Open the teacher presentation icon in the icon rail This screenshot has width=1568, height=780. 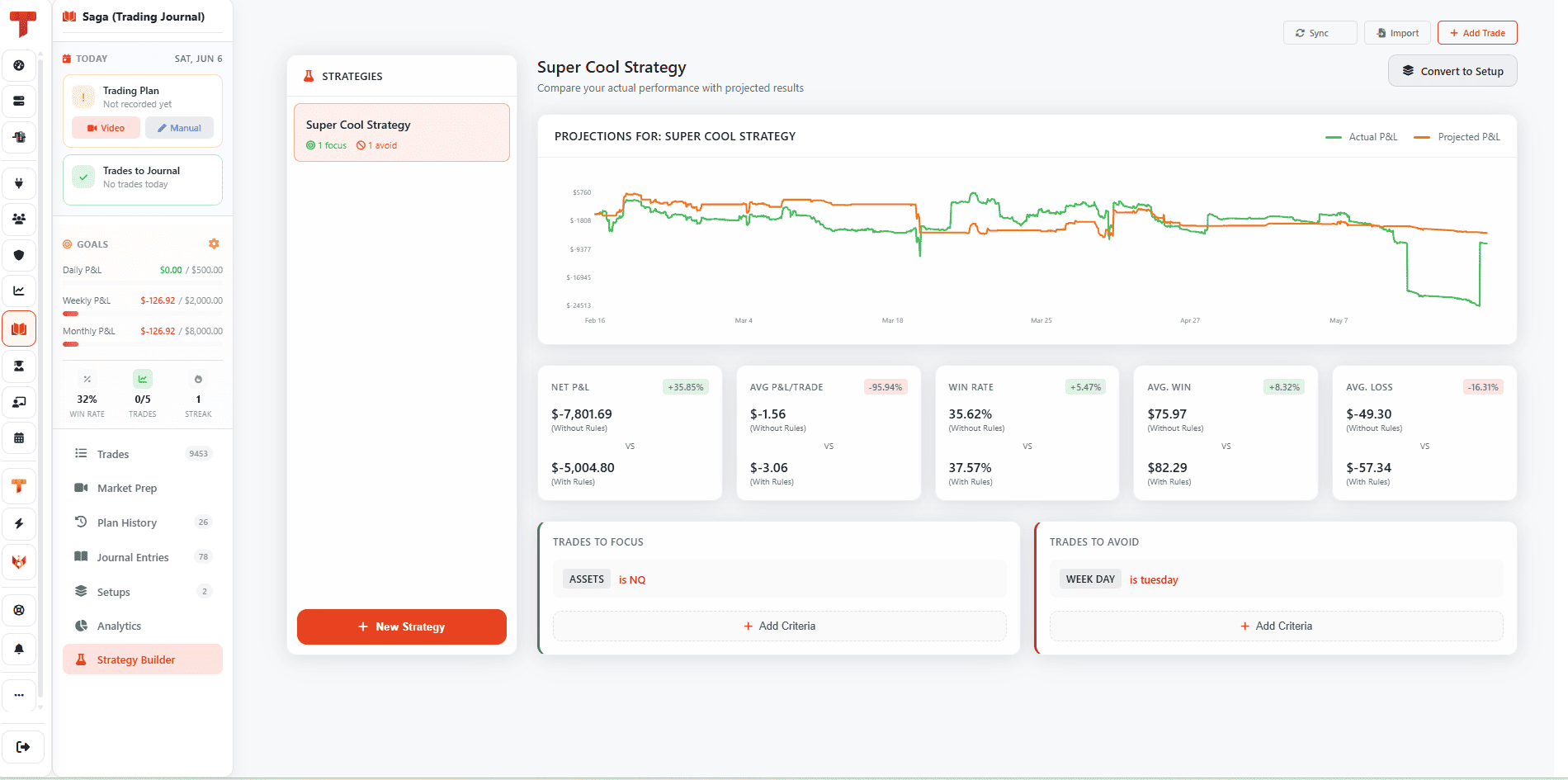19,402
